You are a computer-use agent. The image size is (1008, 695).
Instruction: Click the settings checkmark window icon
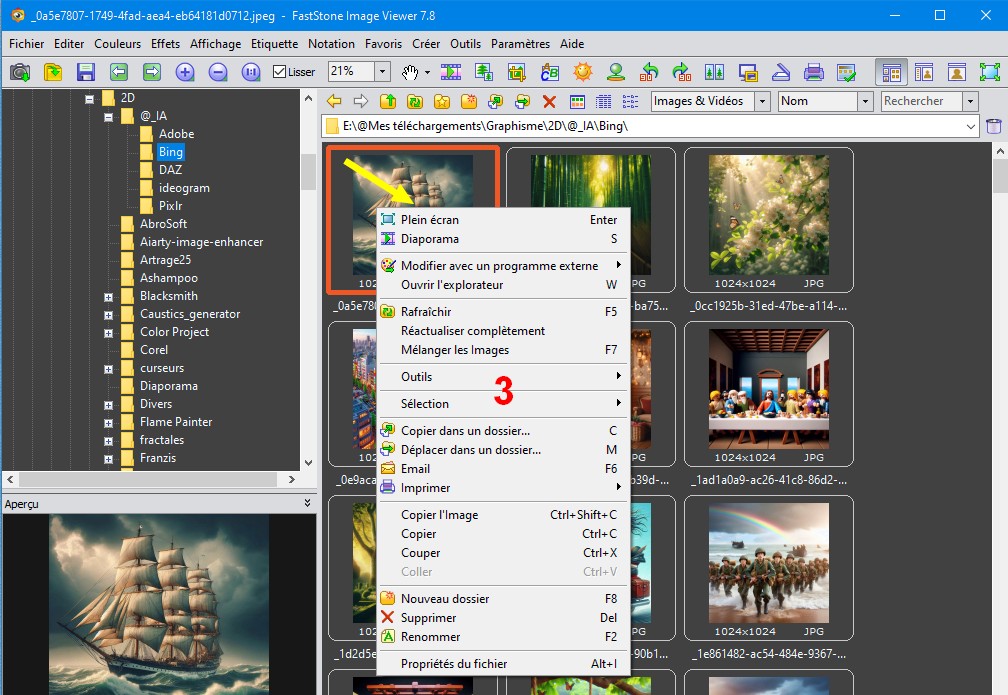pos(847,71)
